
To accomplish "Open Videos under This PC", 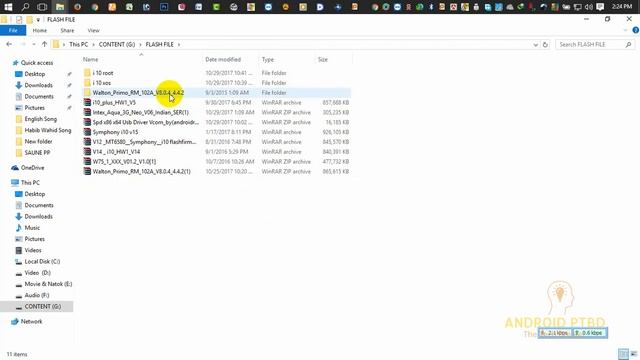I will (x=33, y=250).
